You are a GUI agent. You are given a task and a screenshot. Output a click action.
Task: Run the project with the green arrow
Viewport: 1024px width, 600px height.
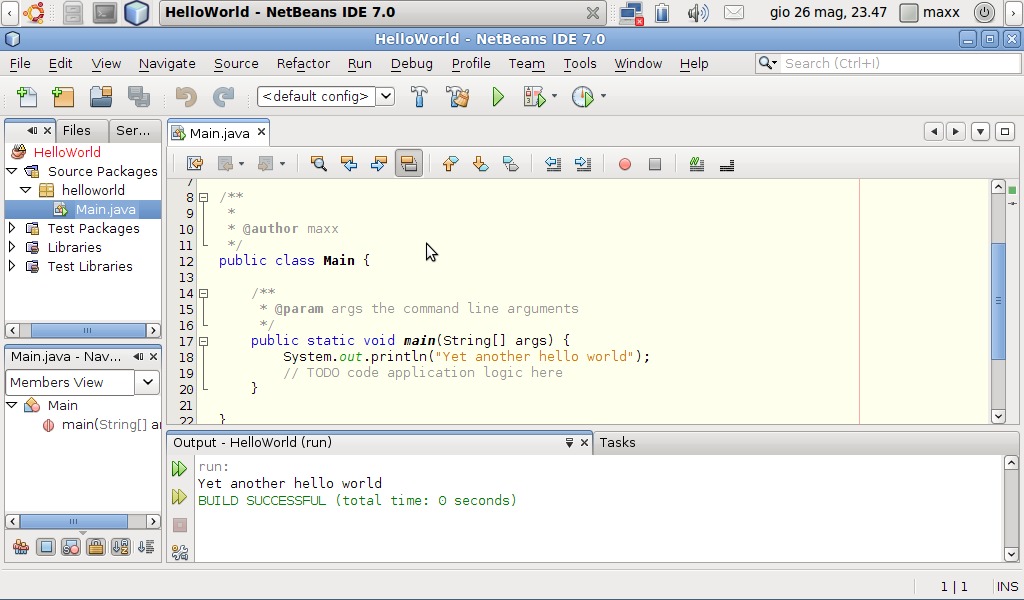click(x=498, y=97)
